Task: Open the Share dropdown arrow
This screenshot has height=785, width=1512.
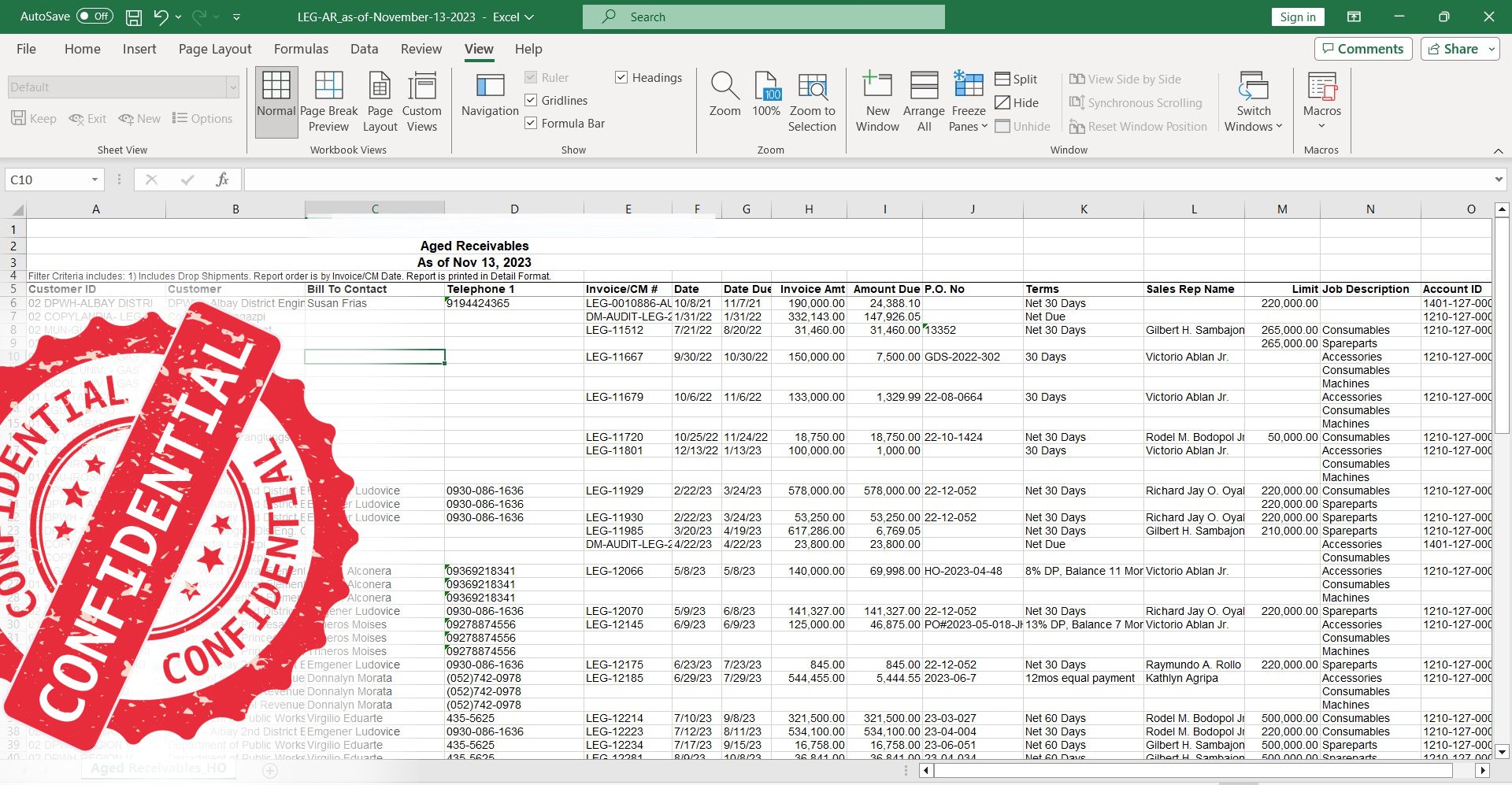Action: pyautogui.click(x=1492, y=49)
